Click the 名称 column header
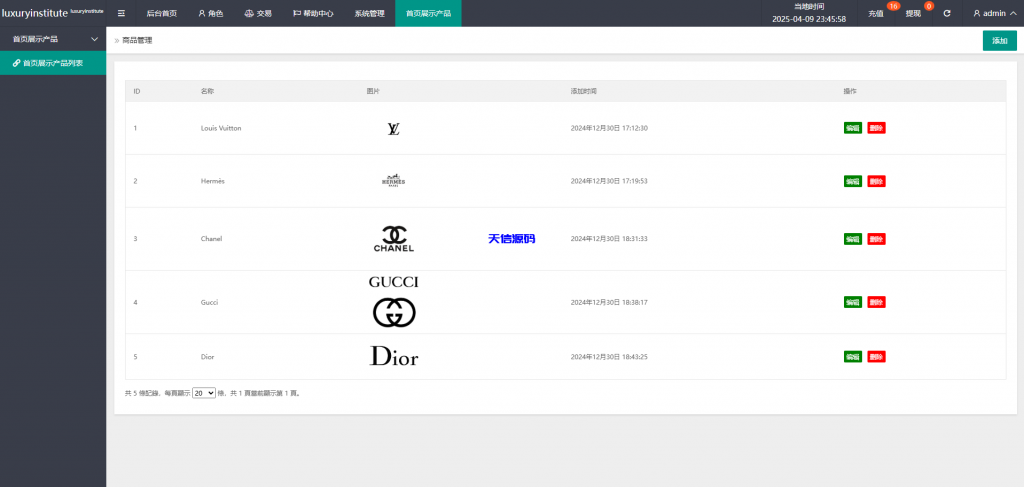Image resolution: width=1024 pixels, height=487 pixels. coord(207,91)
